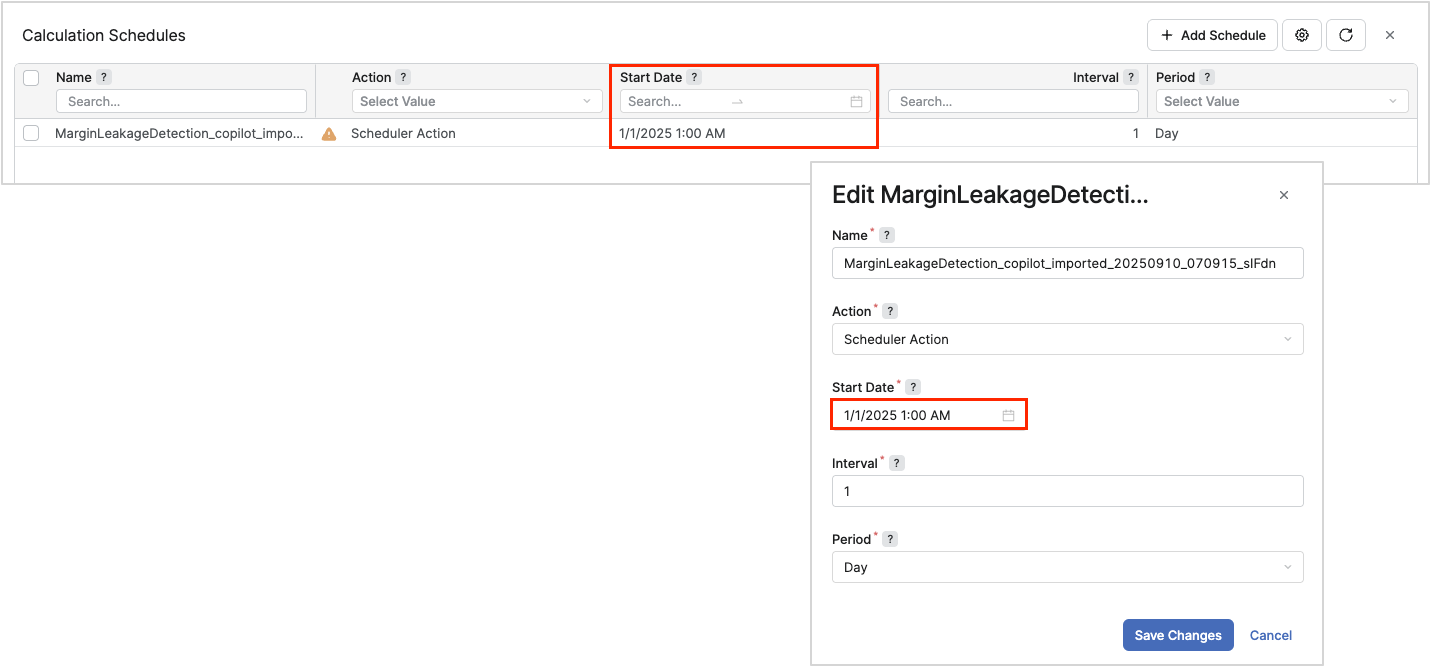Click the calendar icon in the Start Date column filter

[x=856, y=101]
